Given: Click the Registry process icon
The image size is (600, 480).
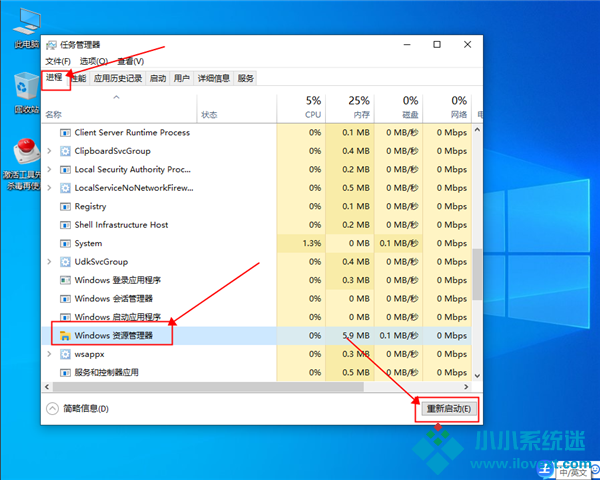Looking at the screenshot, I should [x=65, y=207].
